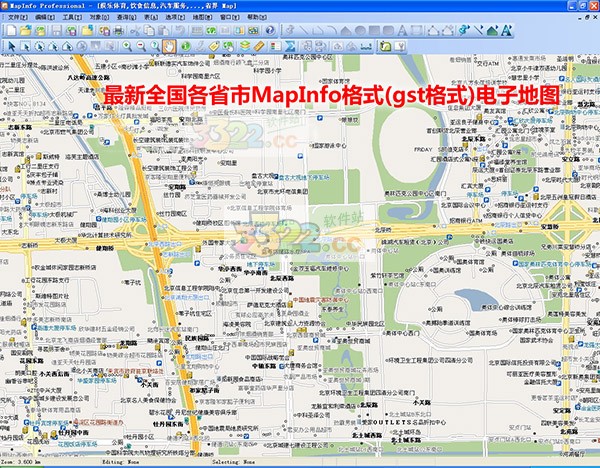Viewport: 600px width, 468px height.
Task: Open the 帮助(H) menu
Action: 257,17
